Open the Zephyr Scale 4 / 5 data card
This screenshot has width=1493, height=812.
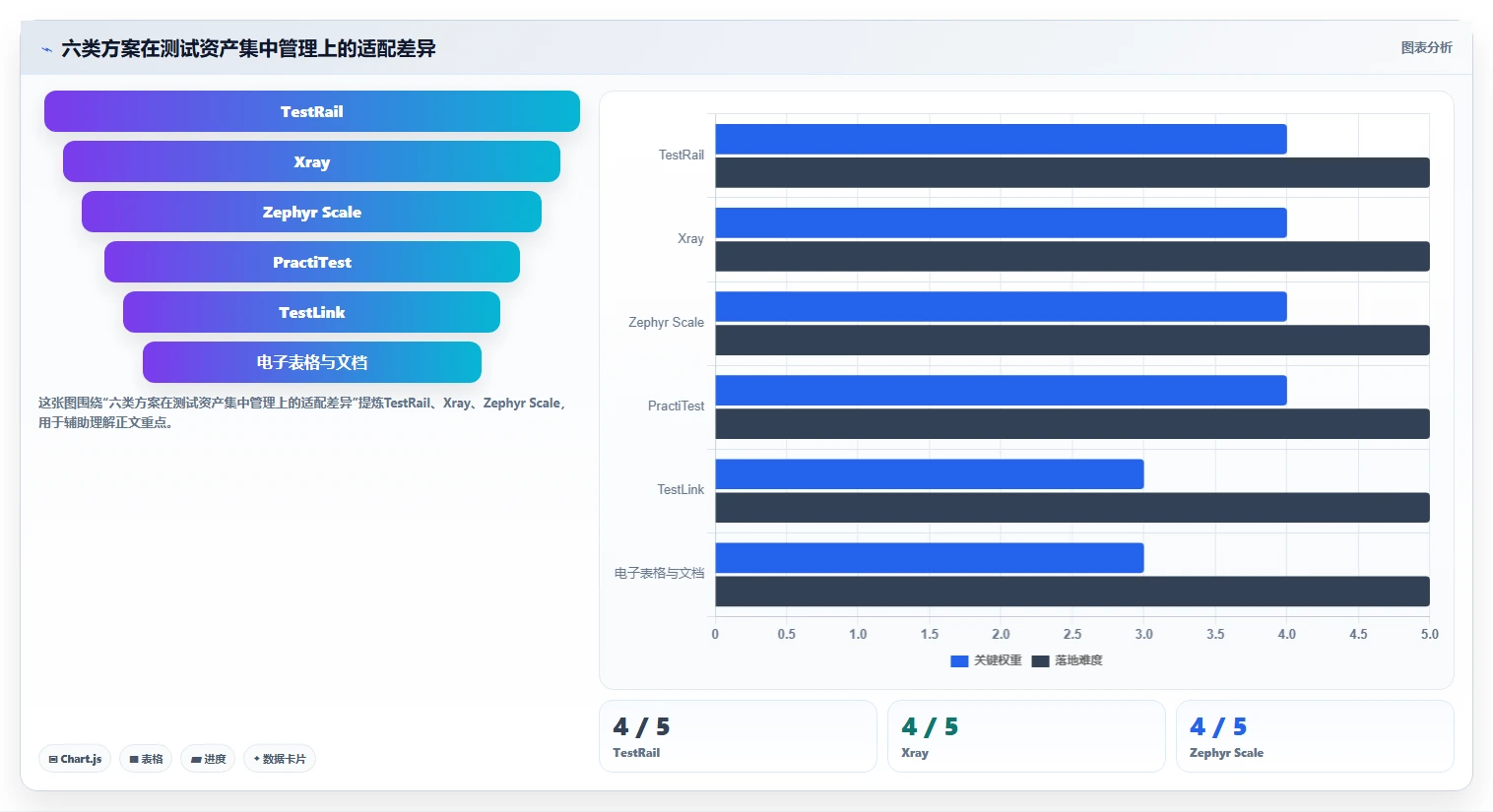[1315, 736]
